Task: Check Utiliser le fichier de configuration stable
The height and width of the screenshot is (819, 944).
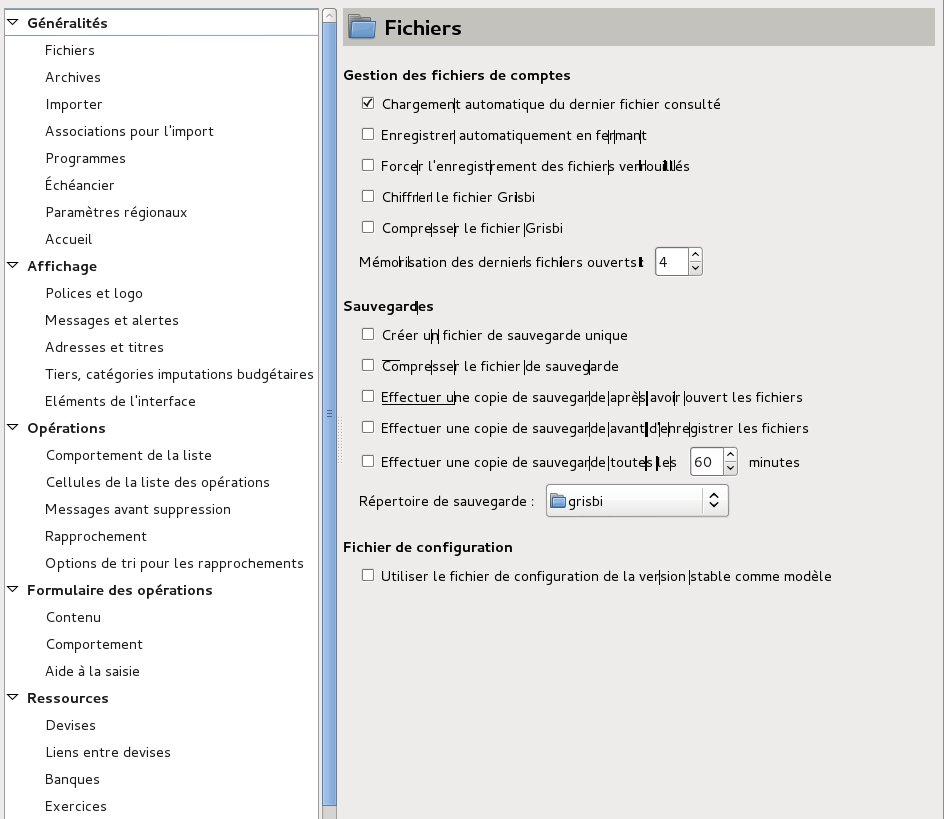Action: click(368, 576)
